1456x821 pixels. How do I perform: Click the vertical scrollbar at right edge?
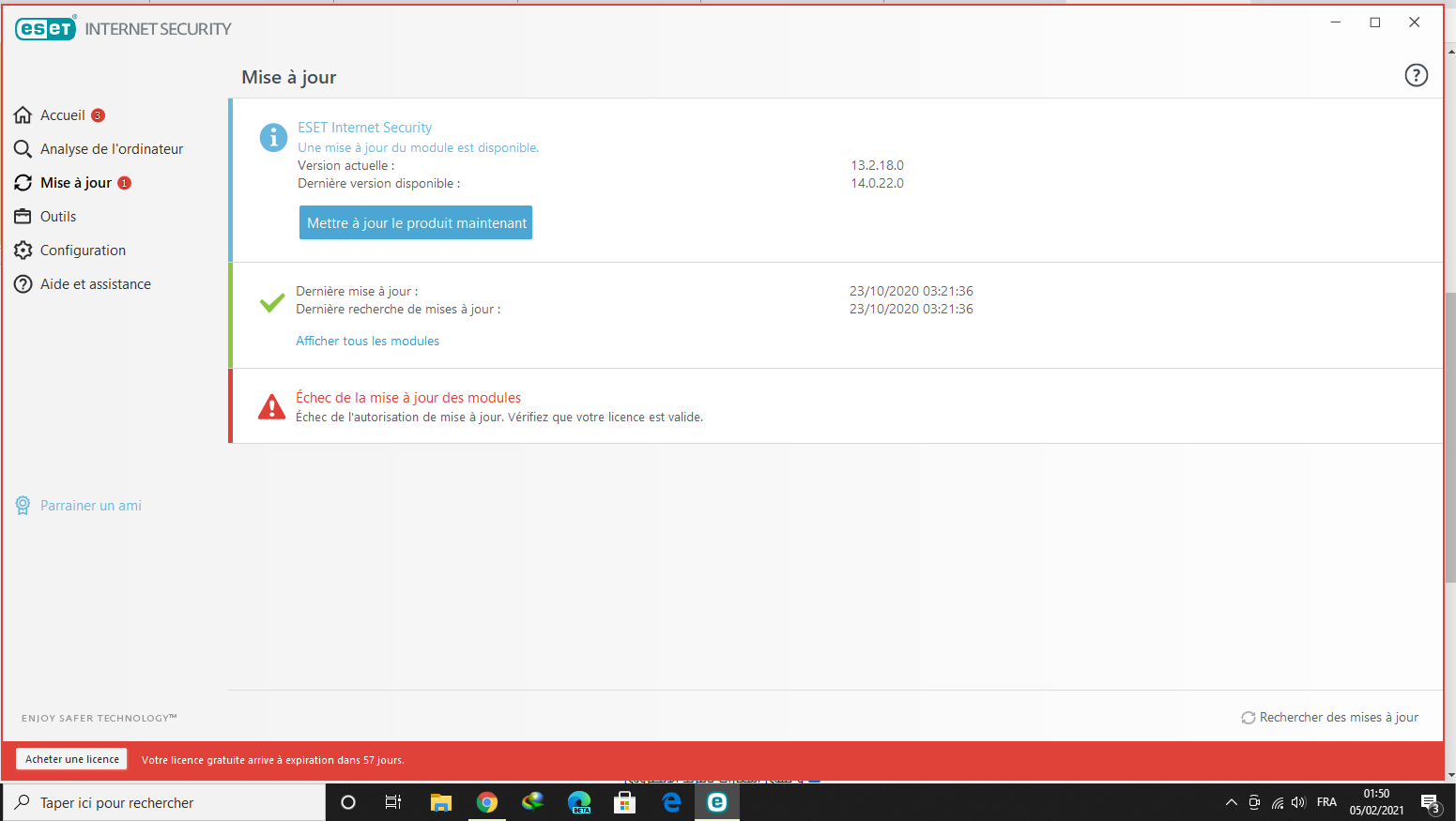(1450, 436)
